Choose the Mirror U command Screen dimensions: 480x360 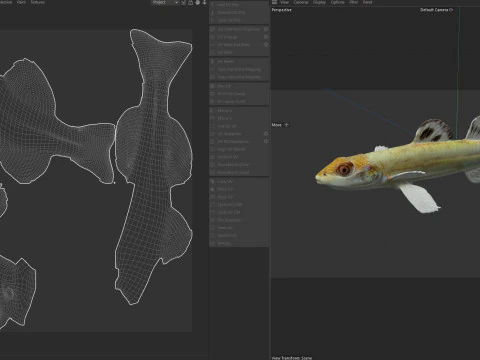click(239, 110)
